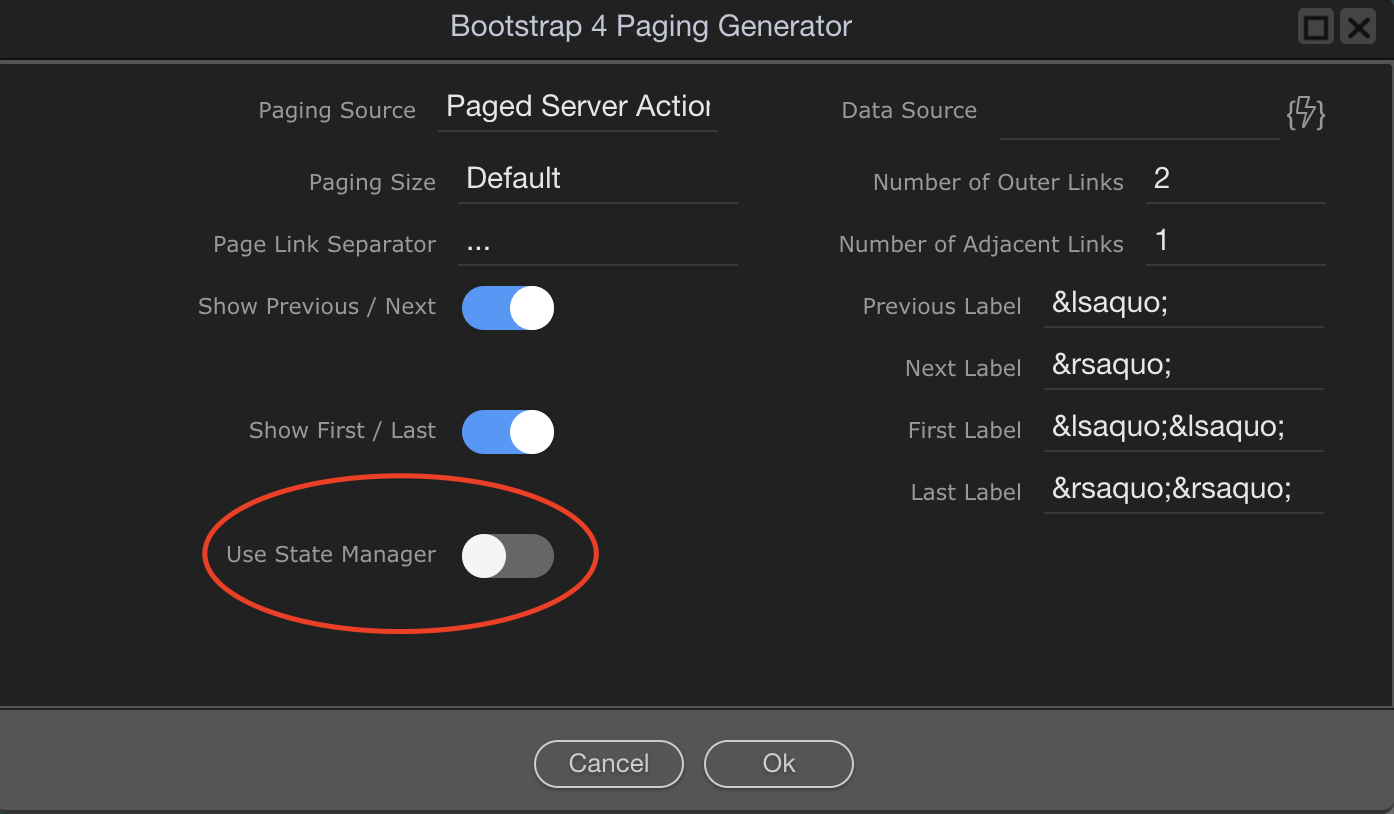
Task: Click the Page Link Separator field
Action: 598,243
